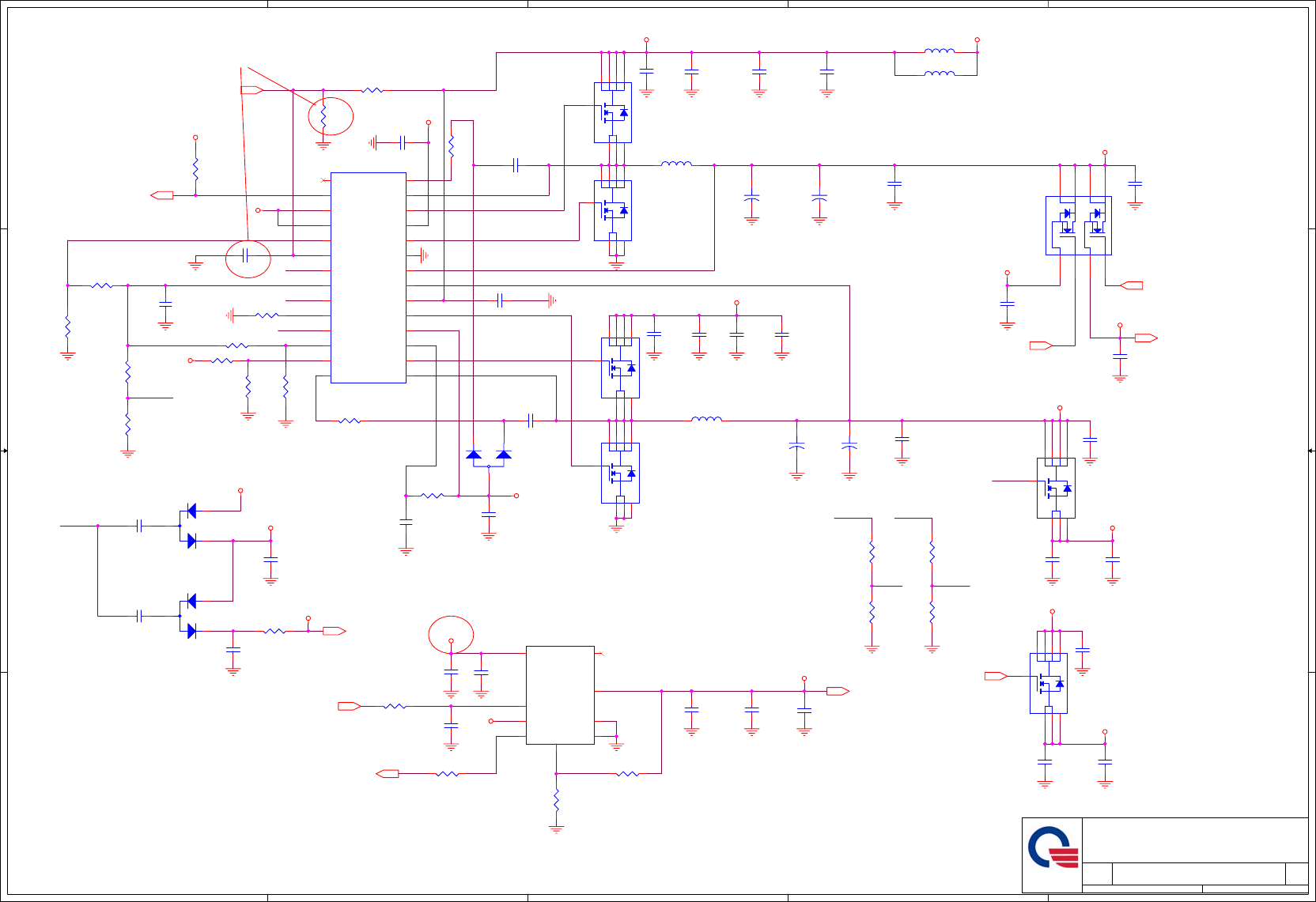Select the large controller IC rectangle
This screenshot has width=1316, height=902.
pos(369,277)
